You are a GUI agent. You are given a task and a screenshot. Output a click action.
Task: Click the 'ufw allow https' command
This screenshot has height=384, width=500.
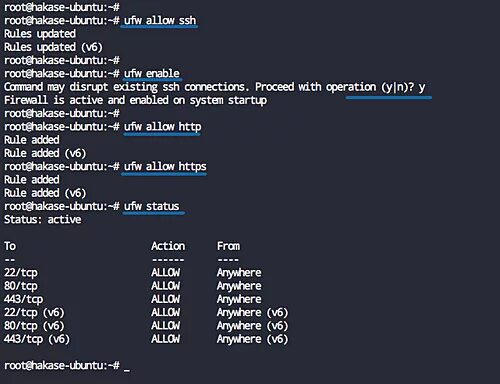click(x=165, y=167)
